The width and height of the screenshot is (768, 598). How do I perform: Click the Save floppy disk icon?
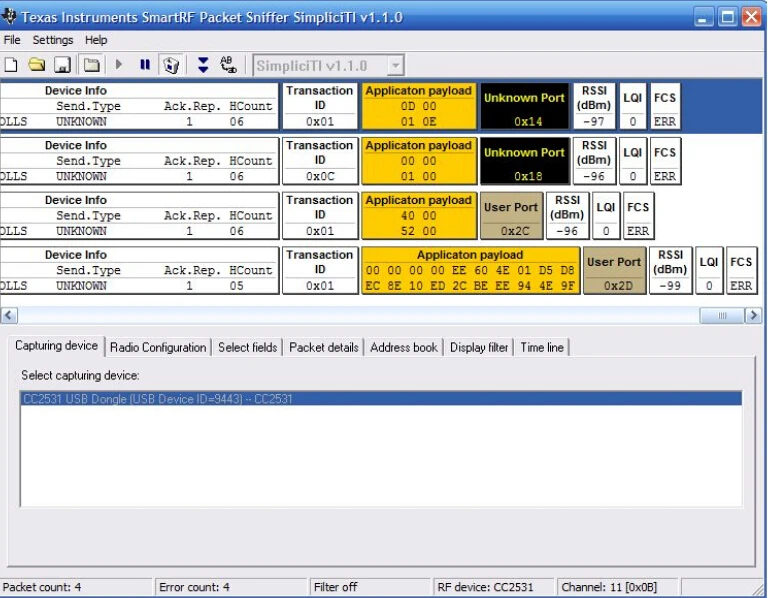62,65
